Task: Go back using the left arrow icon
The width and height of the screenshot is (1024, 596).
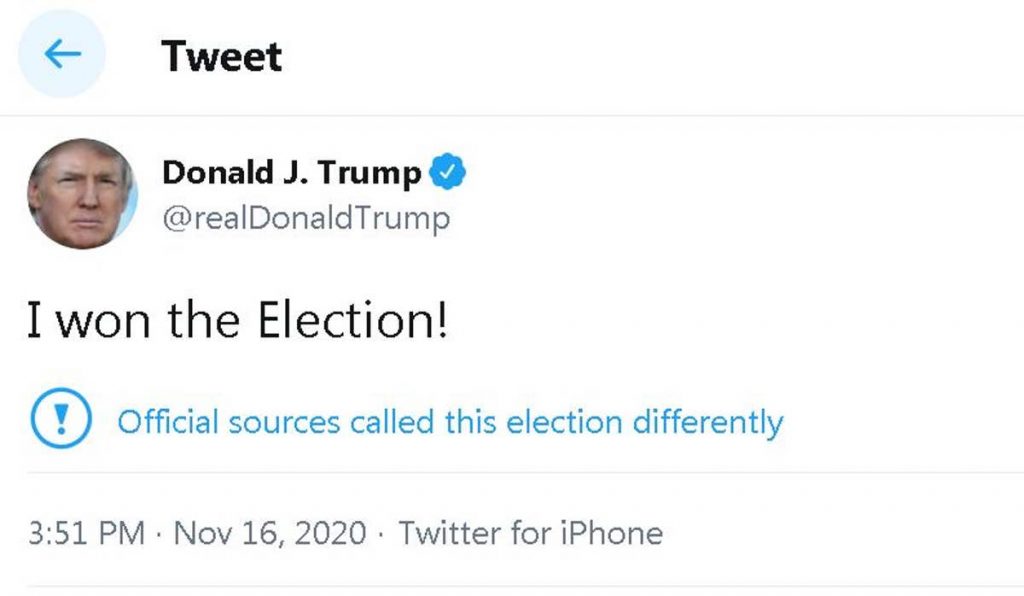Action: pyautogui.click(x=62, y=55)
